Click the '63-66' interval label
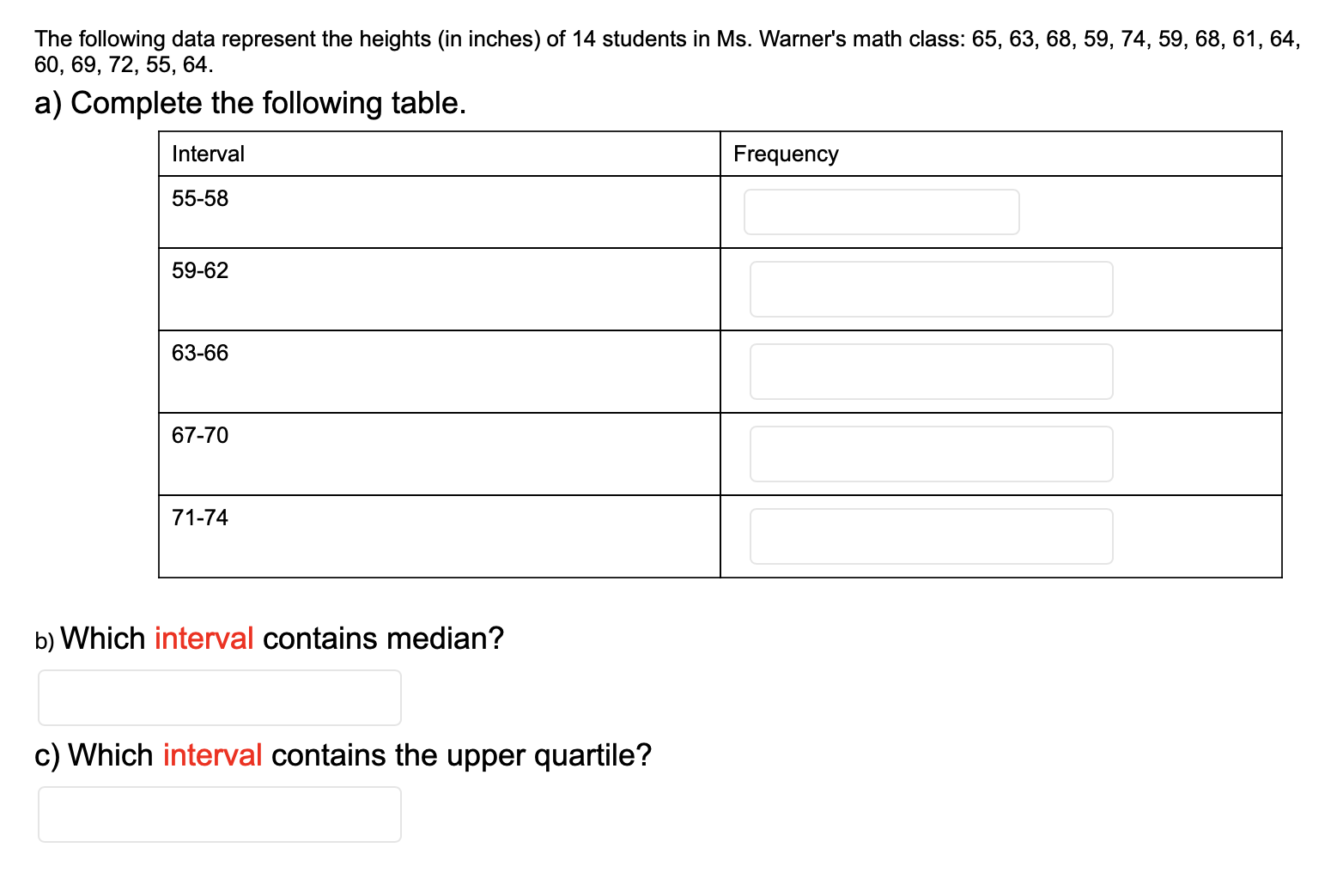This screenshot has width=1343, height=896. [200, 353]
